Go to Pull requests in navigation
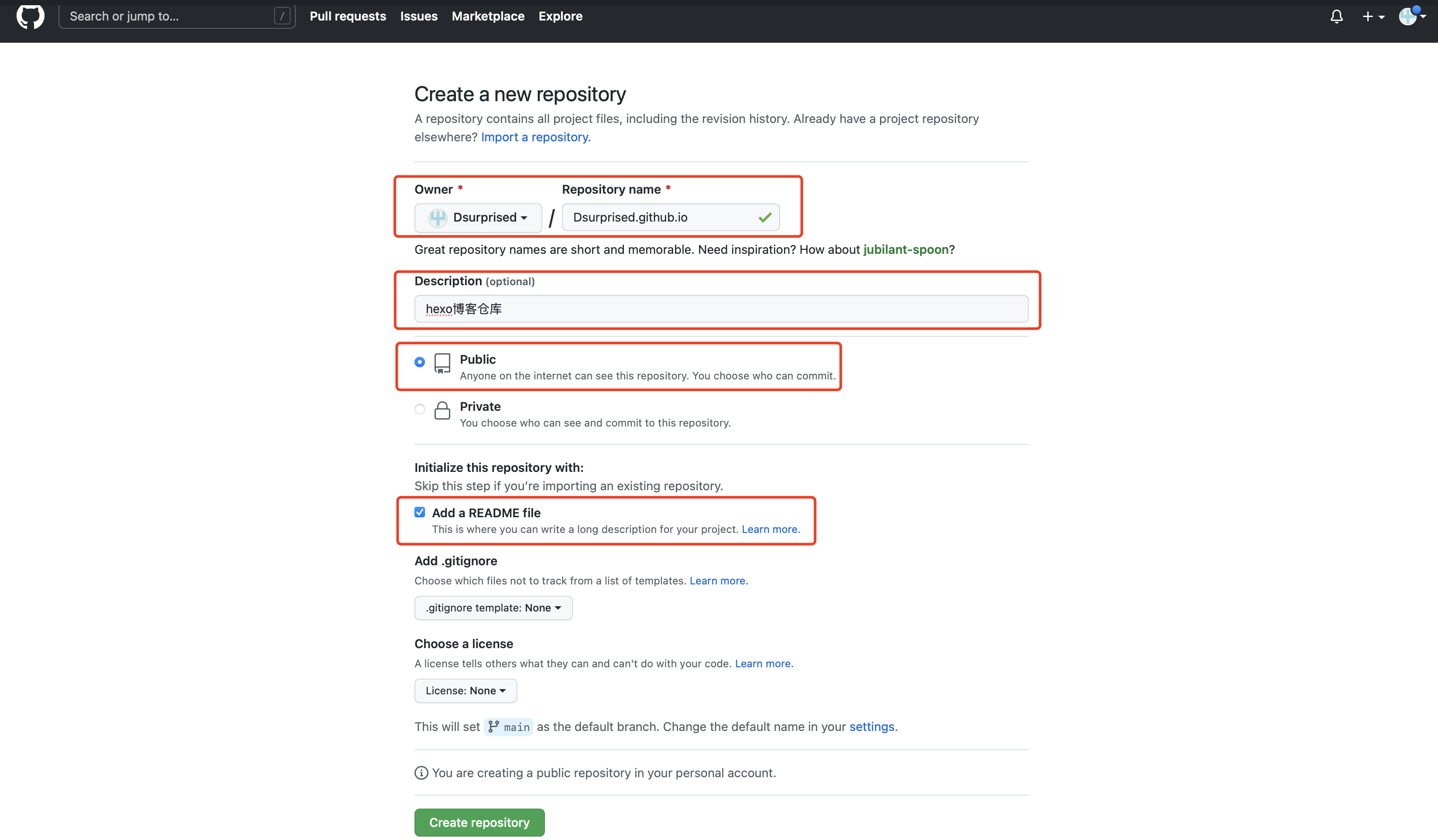Viewport: 1438px width, 840px height. (x=348, y=16)
